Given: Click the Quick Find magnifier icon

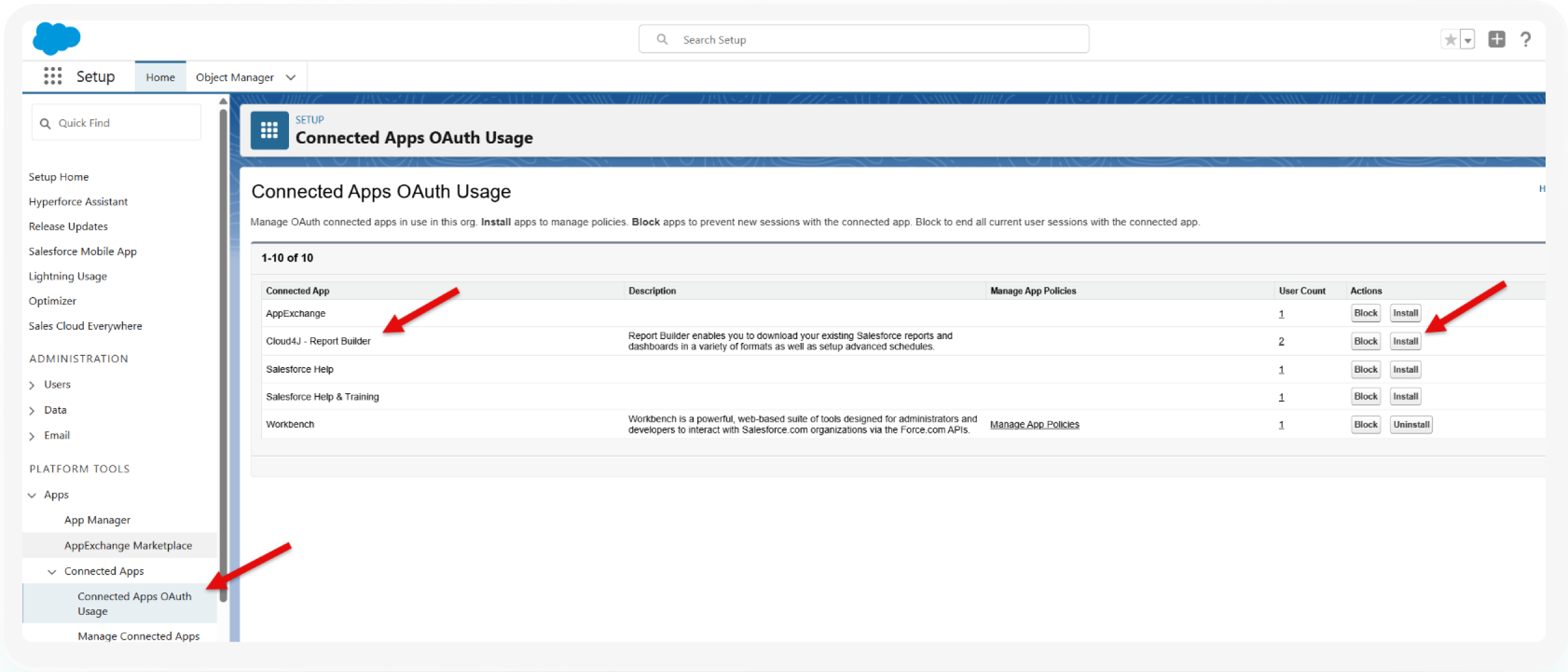Looking at the screenshot, I should click(x=45, y=123).
